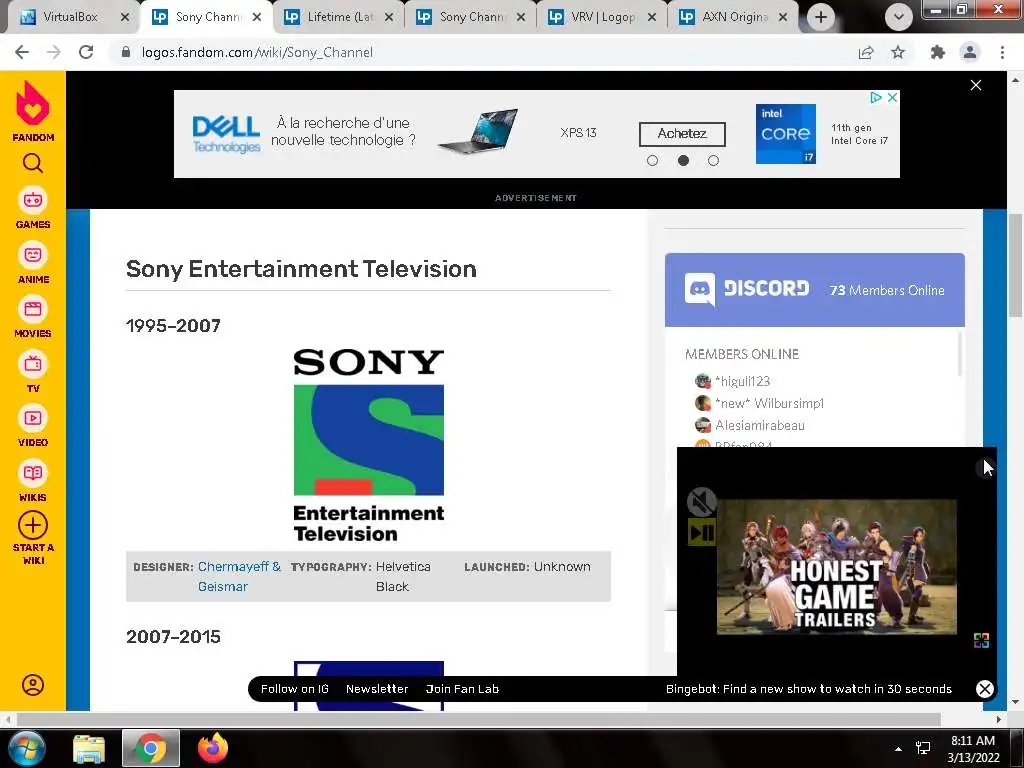This screenshot has width=1024, height=768.
Task: Bookmark this page with the star icon
Action: (898, 52)
